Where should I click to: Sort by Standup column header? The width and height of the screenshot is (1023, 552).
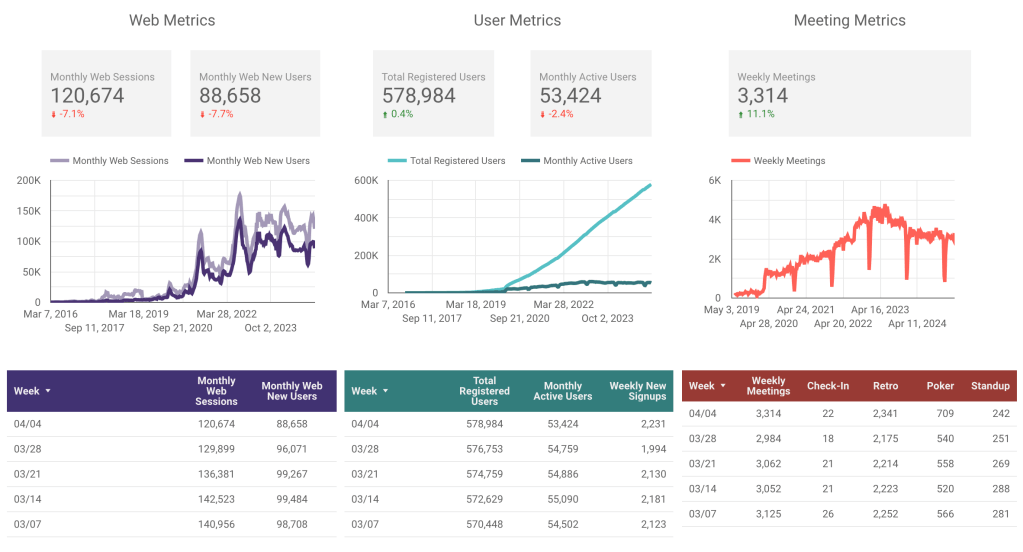pos(990,386)
